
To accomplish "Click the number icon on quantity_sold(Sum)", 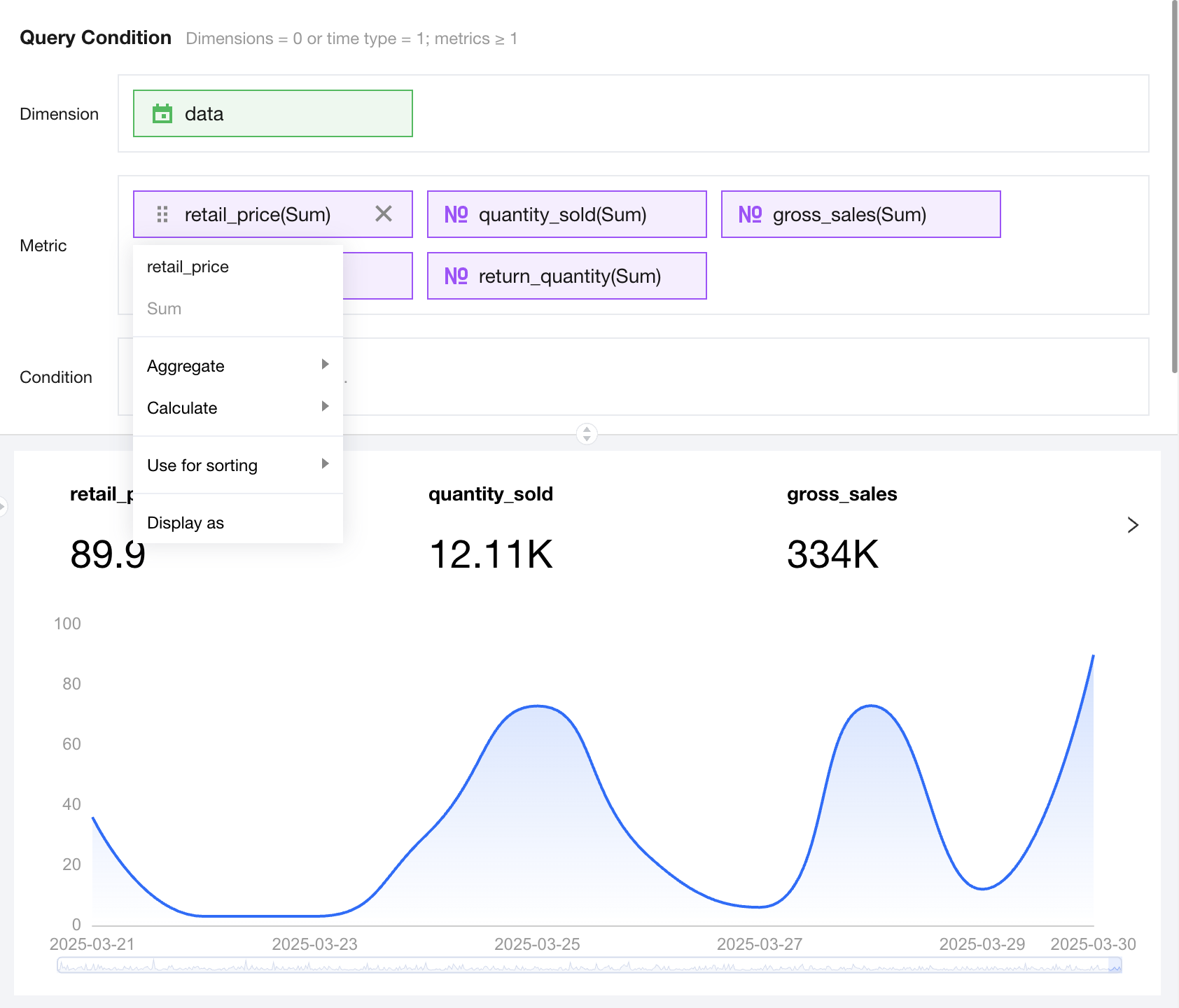I will [x=456, y=214].
